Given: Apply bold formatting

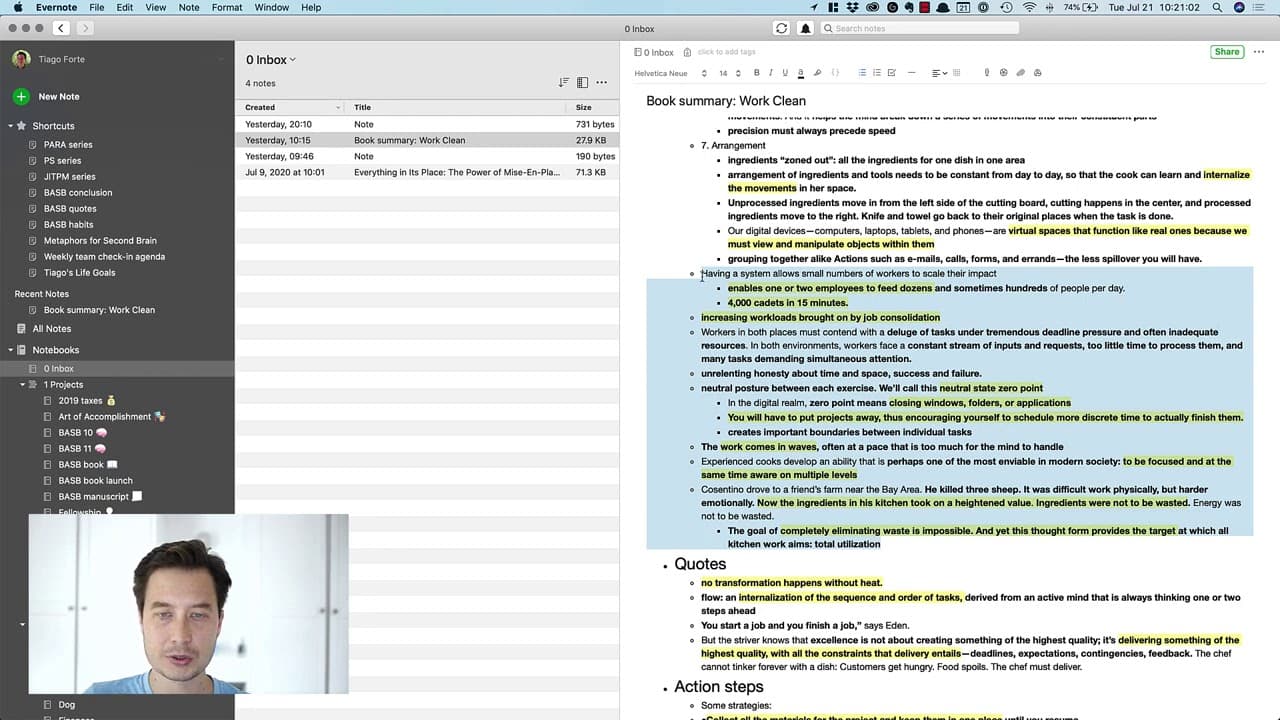Looking at the screenshot, I should pyautogui.click(x=757, y=73).
